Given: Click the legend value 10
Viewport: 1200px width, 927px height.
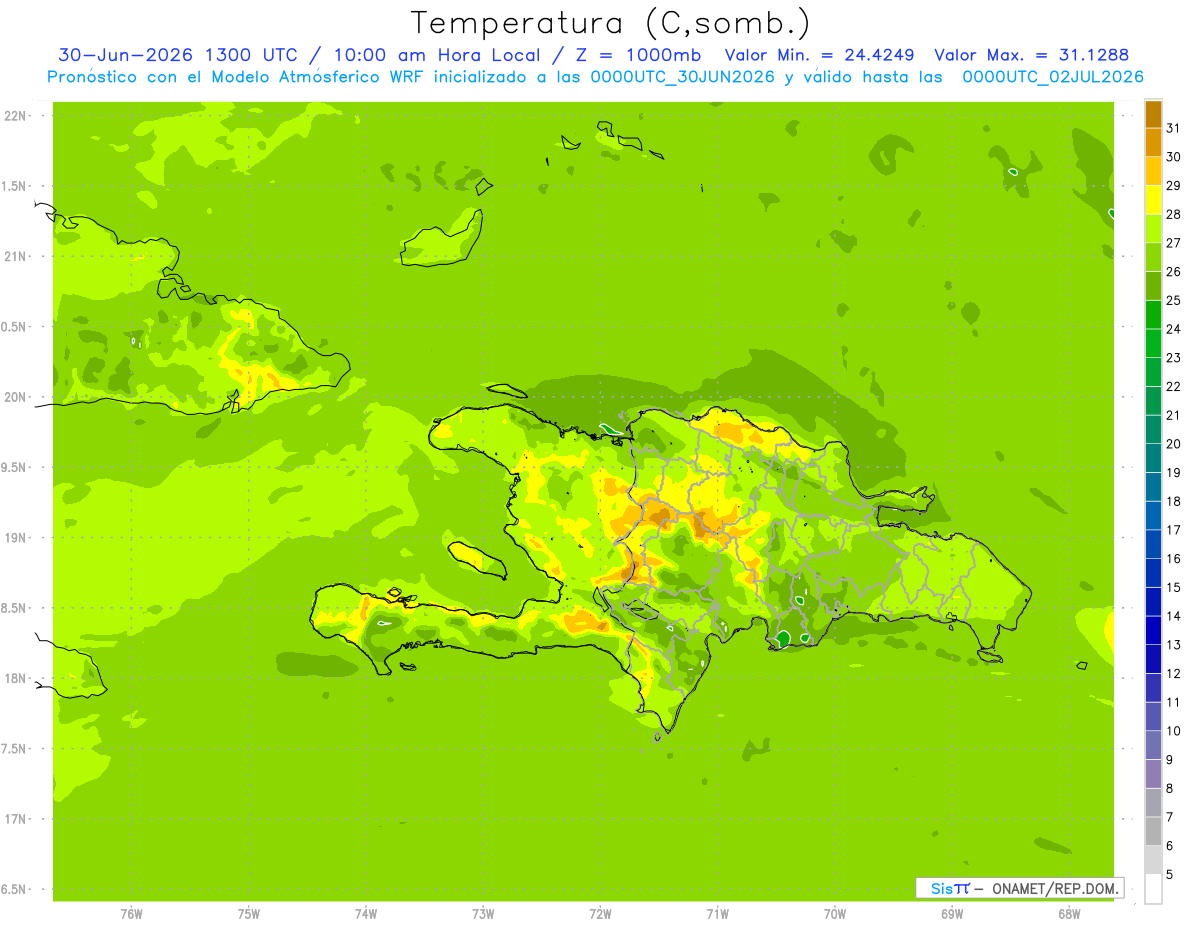Looking at the screenshot, I should coord(1173,731).
